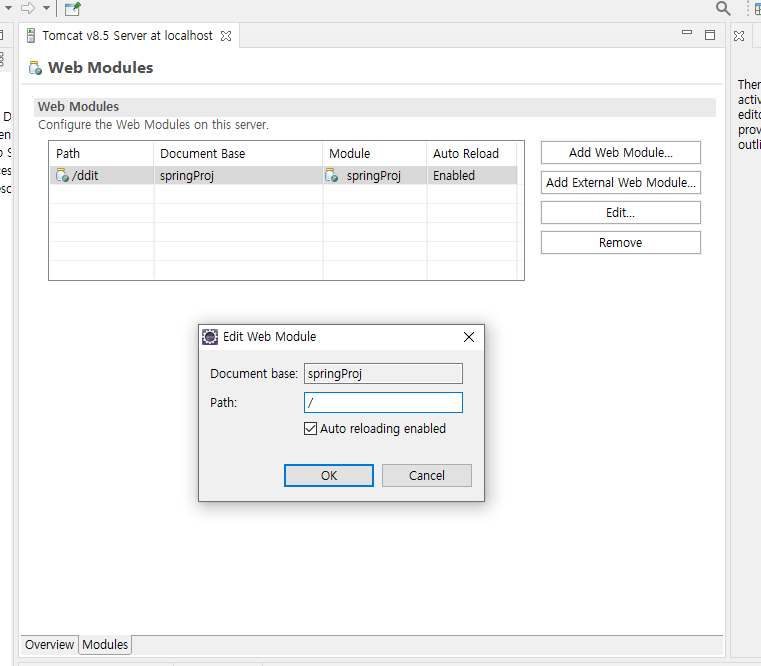Screen dimensions: 761x666
Task: Click the Module column header
Action: [x=375, y=153]
